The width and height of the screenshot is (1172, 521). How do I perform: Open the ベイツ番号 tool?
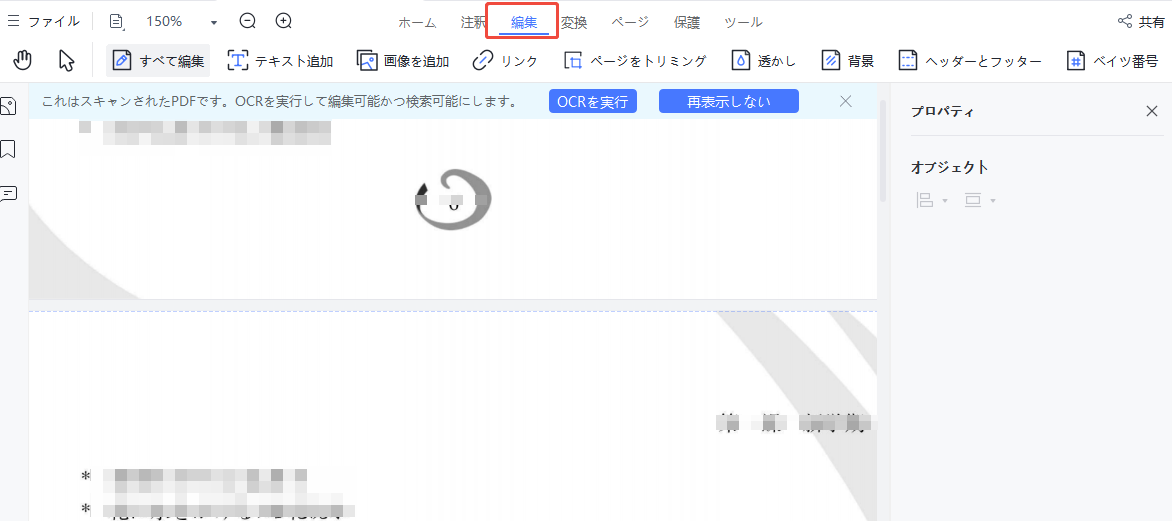pyautogui.click(x=1112, y=61)
